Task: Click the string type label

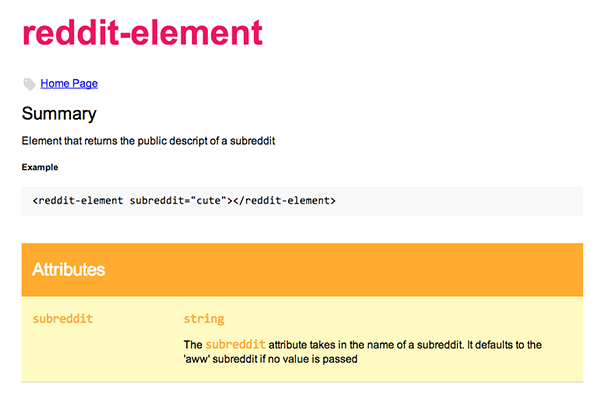Action: click(204, 319)
